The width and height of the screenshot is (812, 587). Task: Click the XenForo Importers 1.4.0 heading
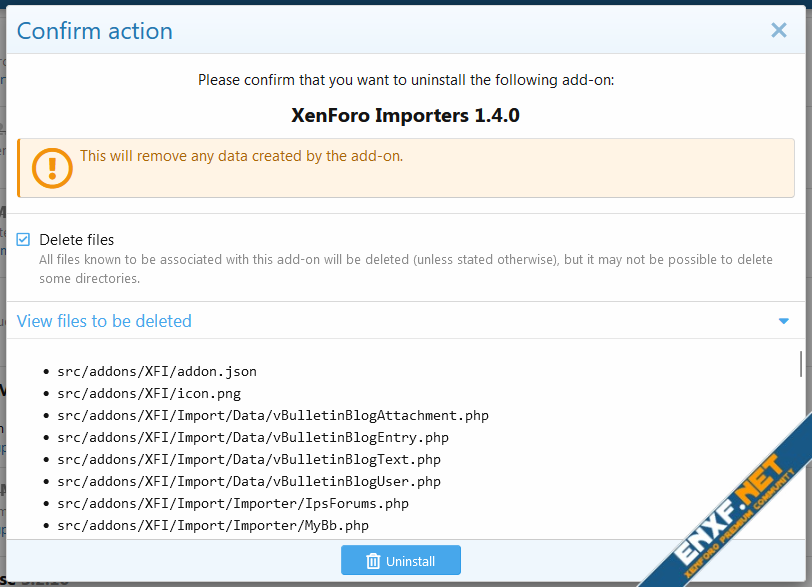405,115
